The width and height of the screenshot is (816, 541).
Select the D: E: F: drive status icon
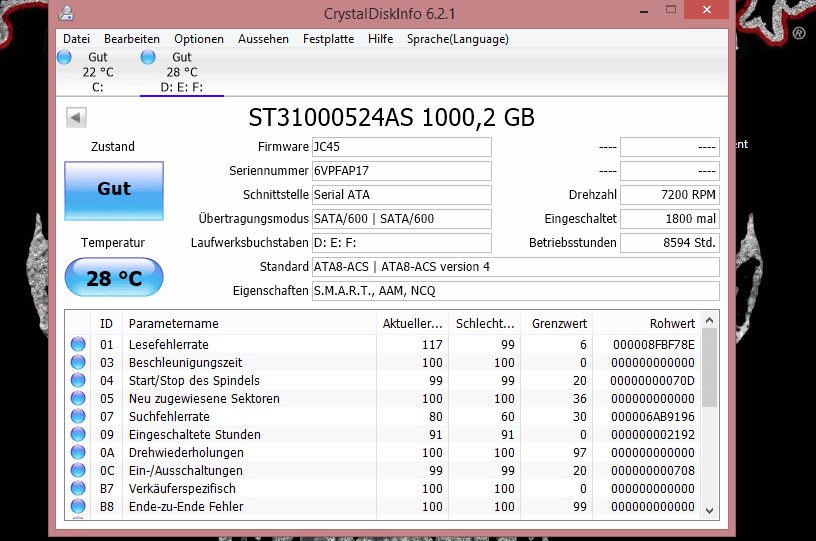click(x=148, y=57)
